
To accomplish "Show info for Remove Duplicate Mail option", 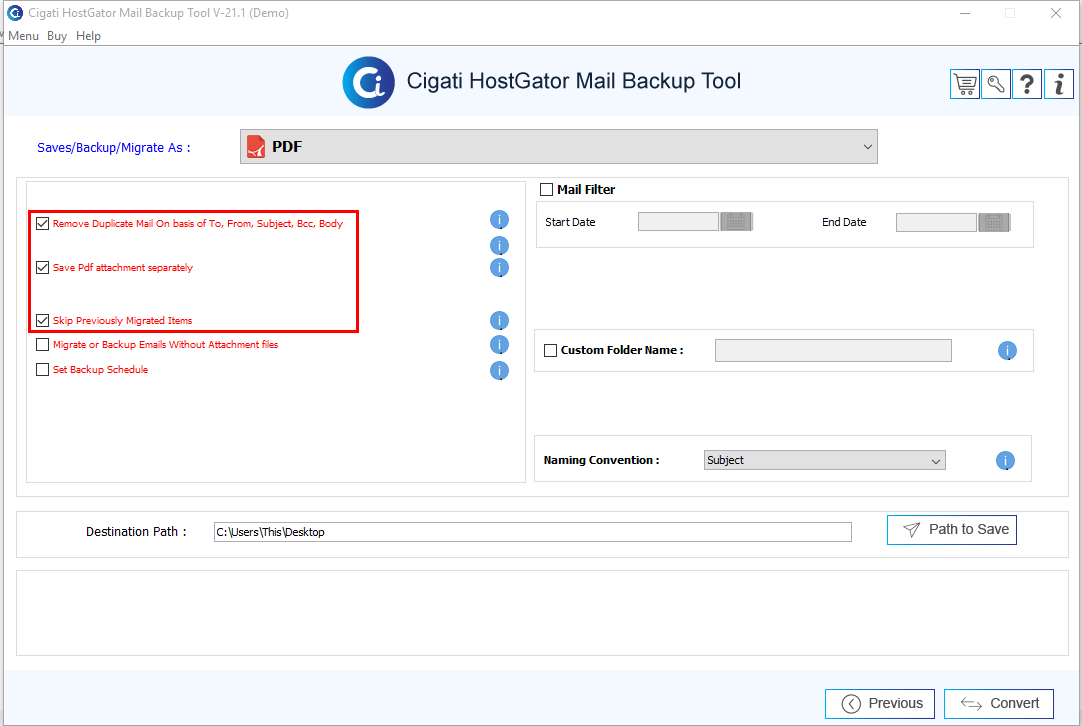I will [x=500, y=220].
